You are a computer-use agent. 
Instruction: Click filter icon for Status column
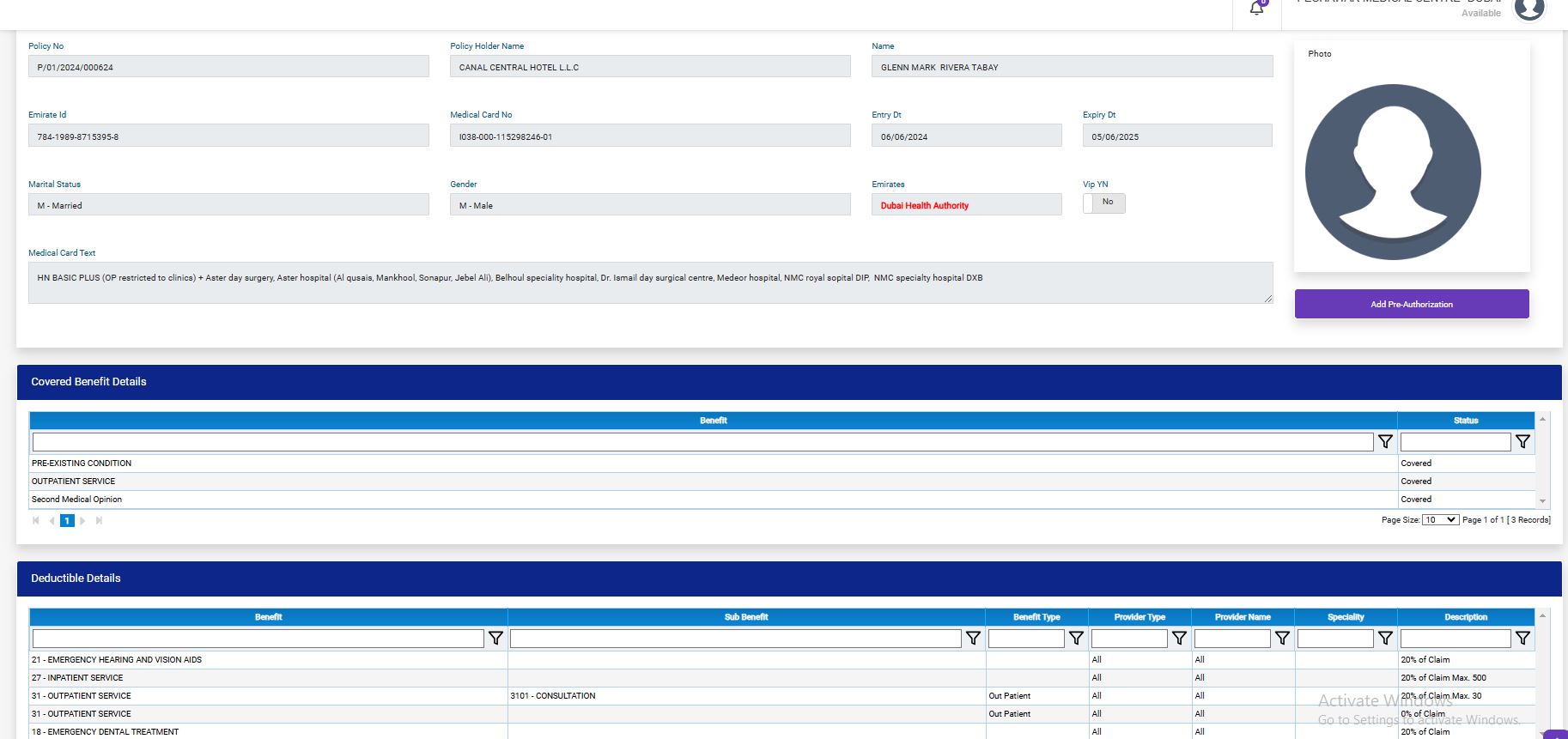point(1522,441)
